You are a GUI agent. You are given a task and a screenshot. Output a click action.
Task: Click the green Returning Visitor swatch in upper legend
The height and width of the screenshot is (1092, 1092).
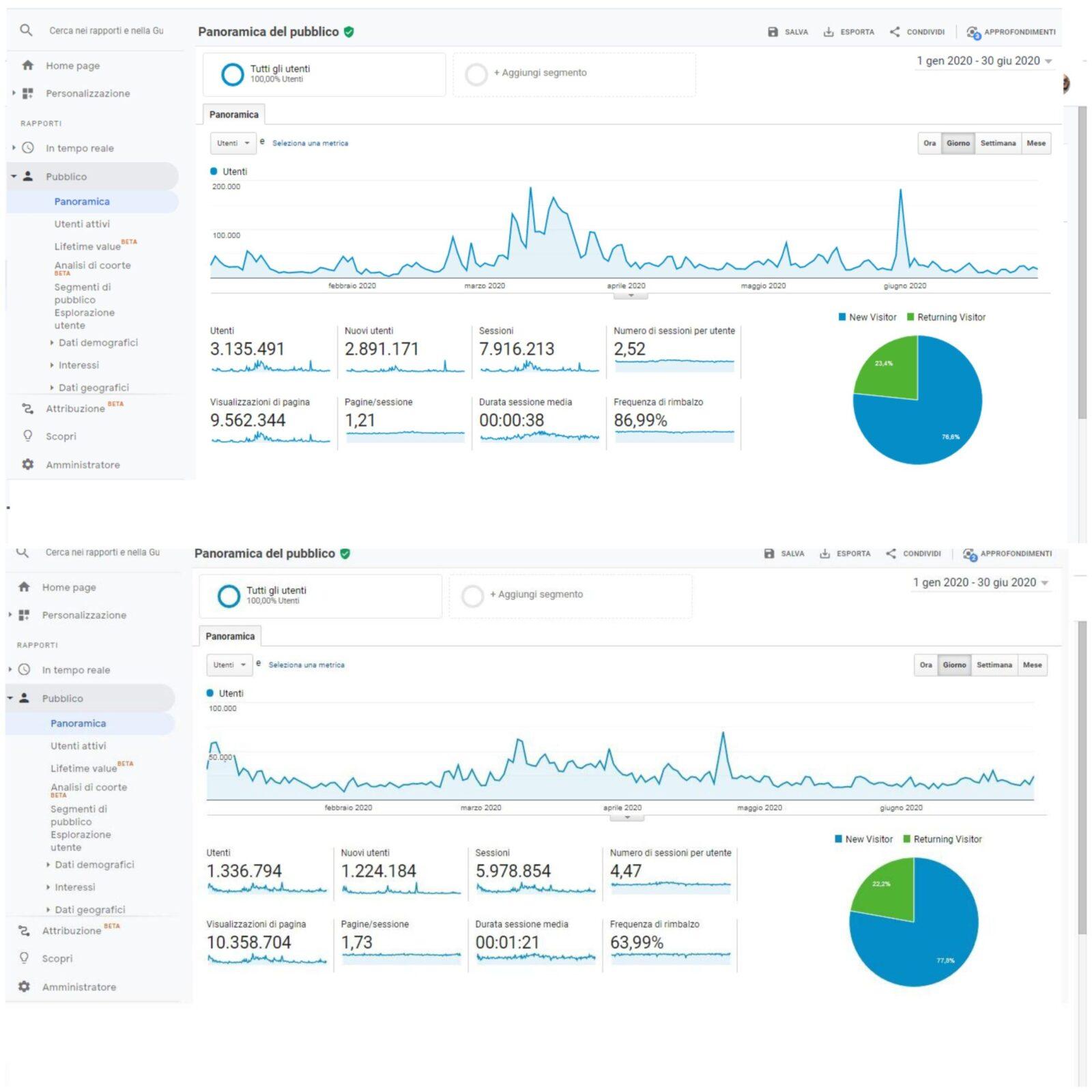tap(910, 317)
